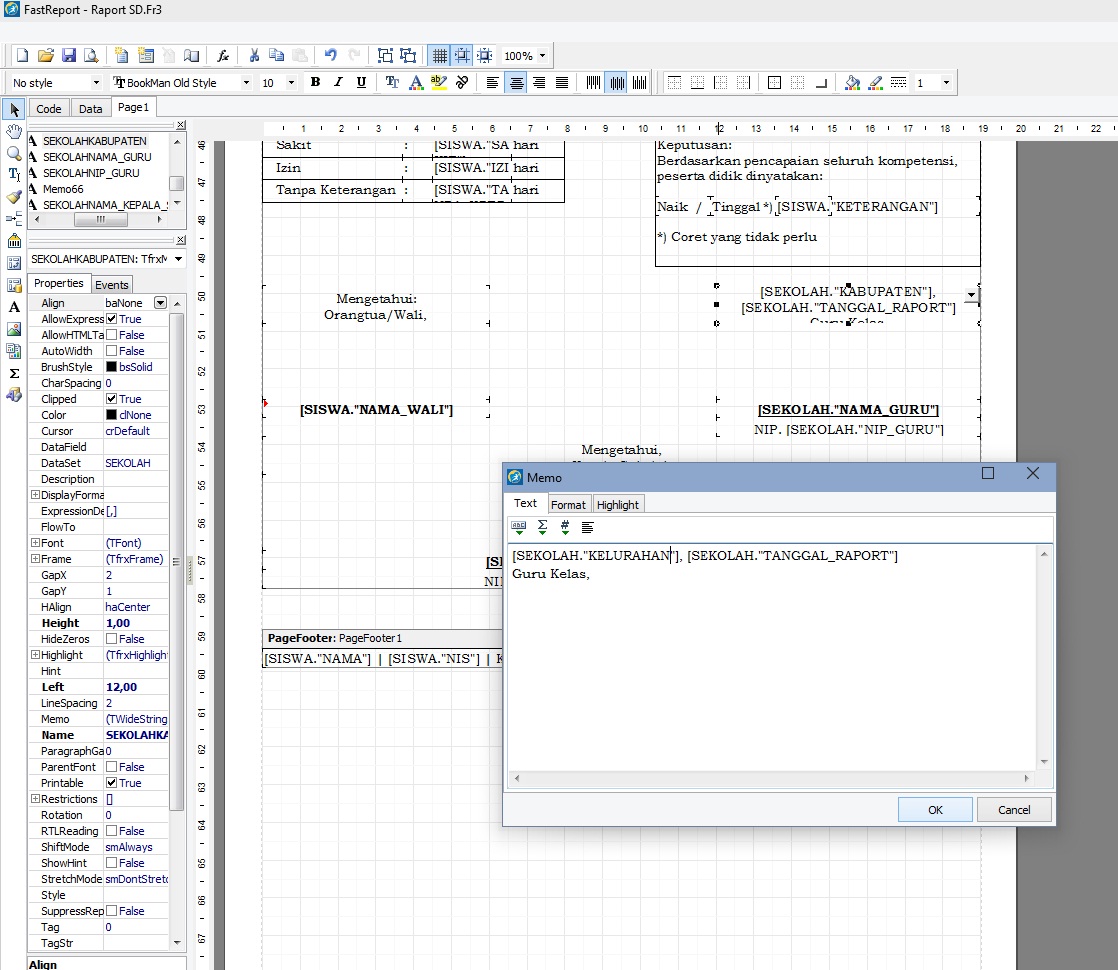Click the black Color property swatch
The image size is (1118, 970).
(x=112, y=415)
